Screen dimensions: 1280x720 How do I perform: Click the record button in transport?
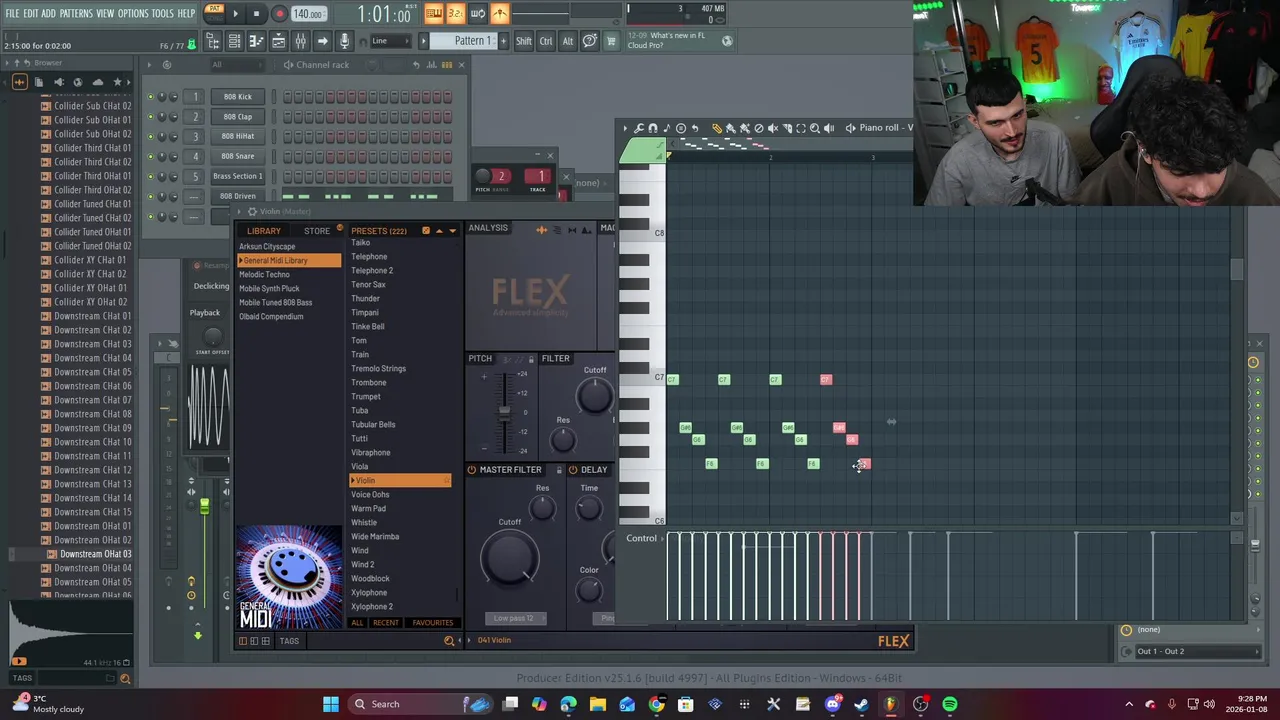279,14
